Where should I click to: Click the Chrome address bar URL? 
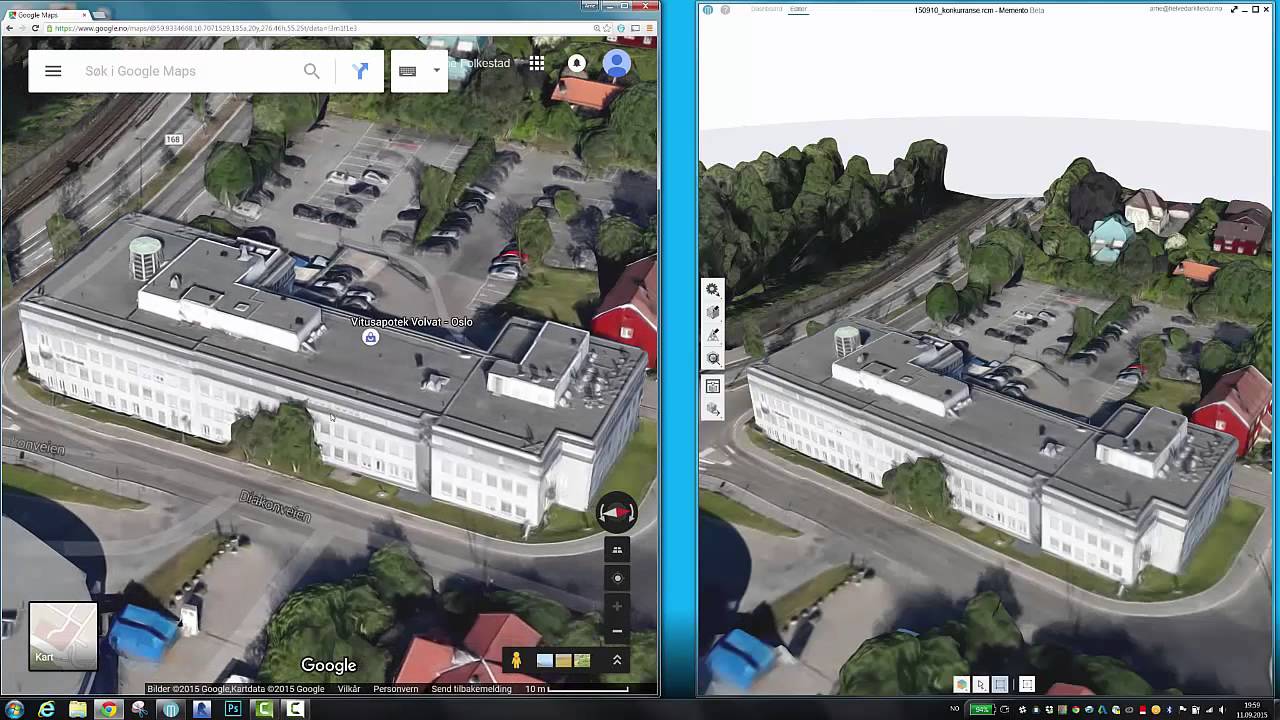(205, 28)
